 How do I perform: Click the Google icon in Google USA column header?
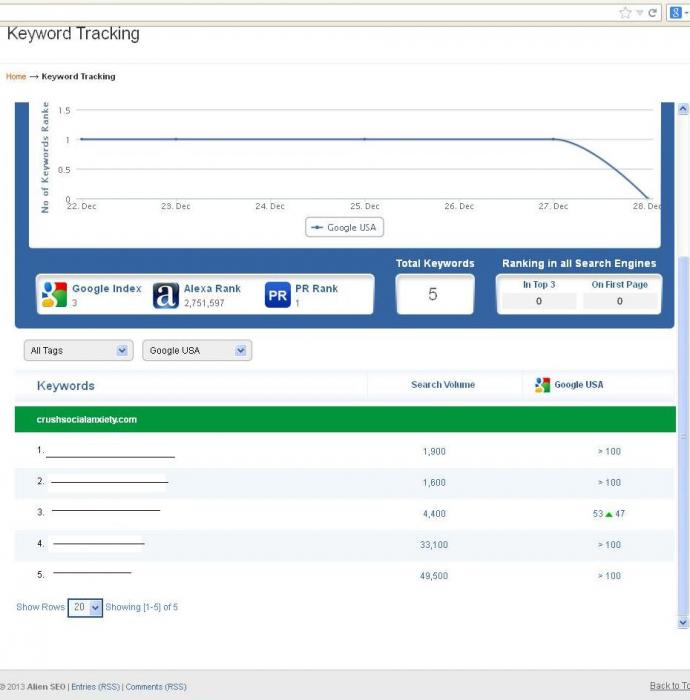542,385
